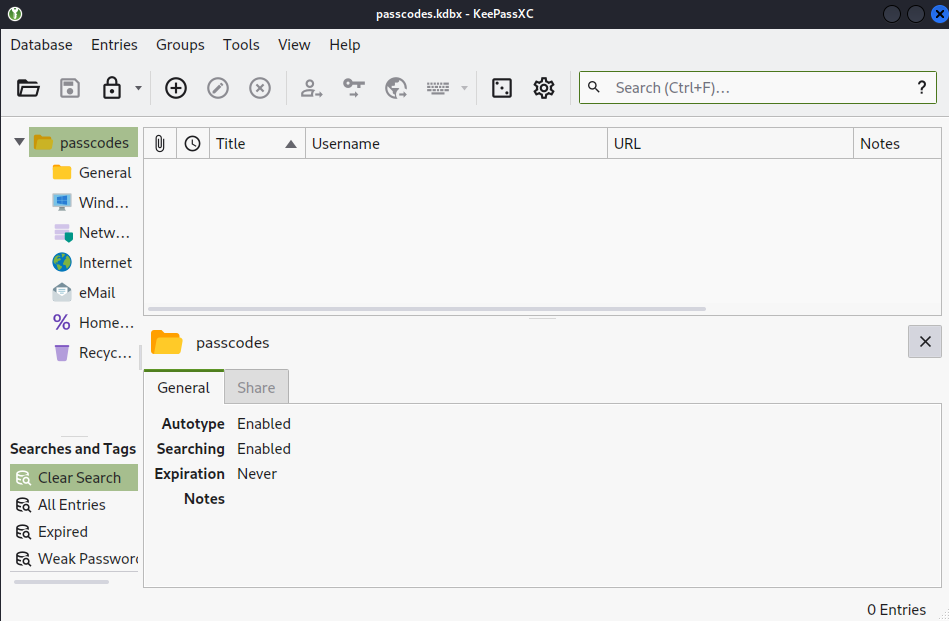Image resolution: width=949 pixels, height=621 pixels.
Task: Show All Entries saved search
Action: coord(74,505)
